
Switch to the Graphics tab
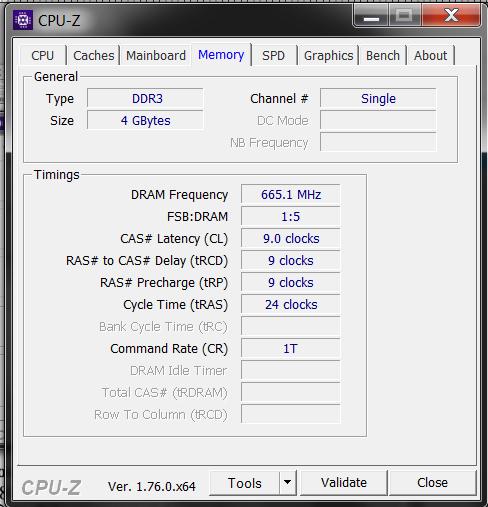pyautogui.click(x=328, y=56)
